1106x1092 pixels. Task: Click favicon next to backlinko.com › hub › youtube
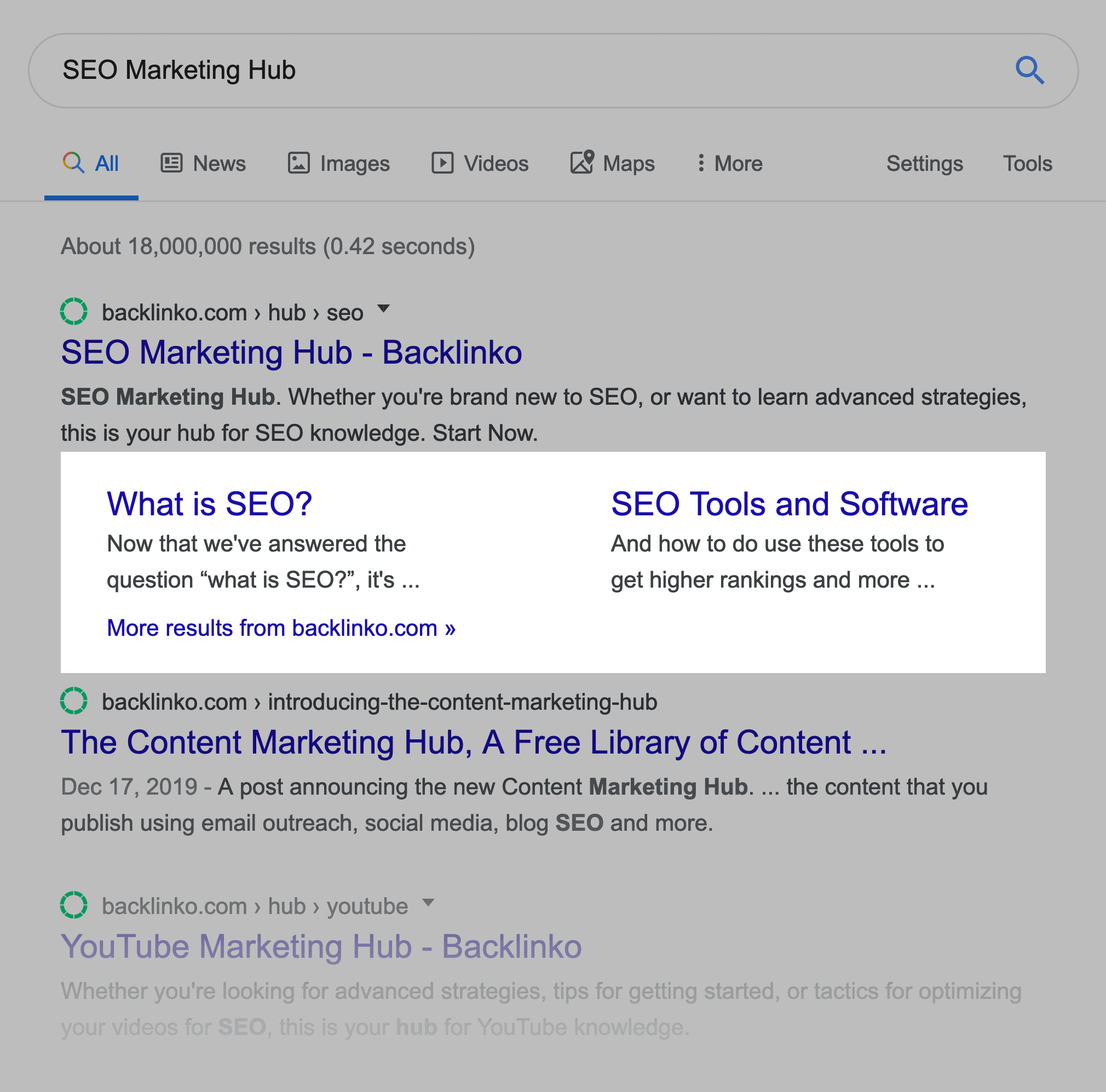[74, 905]
